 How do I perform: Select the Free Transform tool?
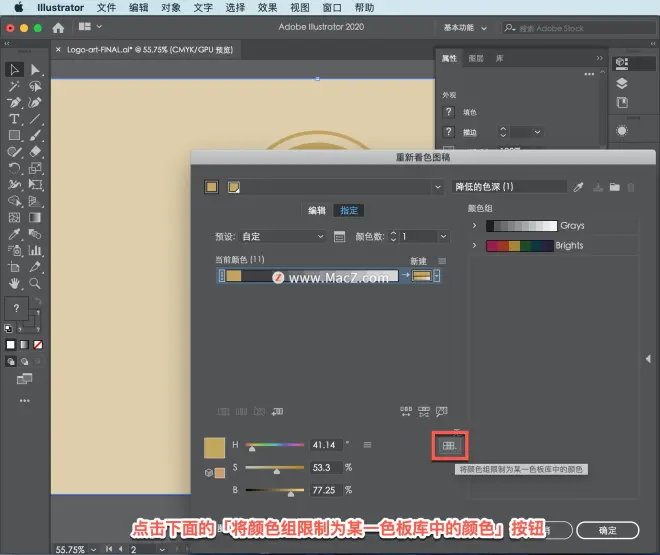coord(35,185)
